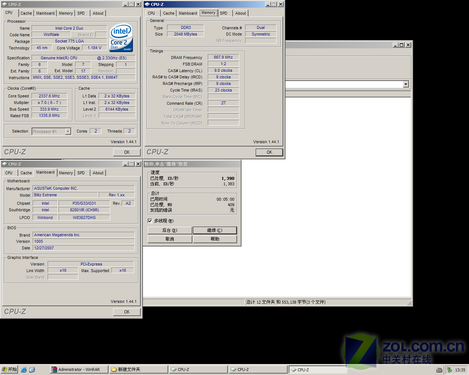Click the taskbar clock showing 13:35
Screen dimensions: 469x375
coord(460,370)
